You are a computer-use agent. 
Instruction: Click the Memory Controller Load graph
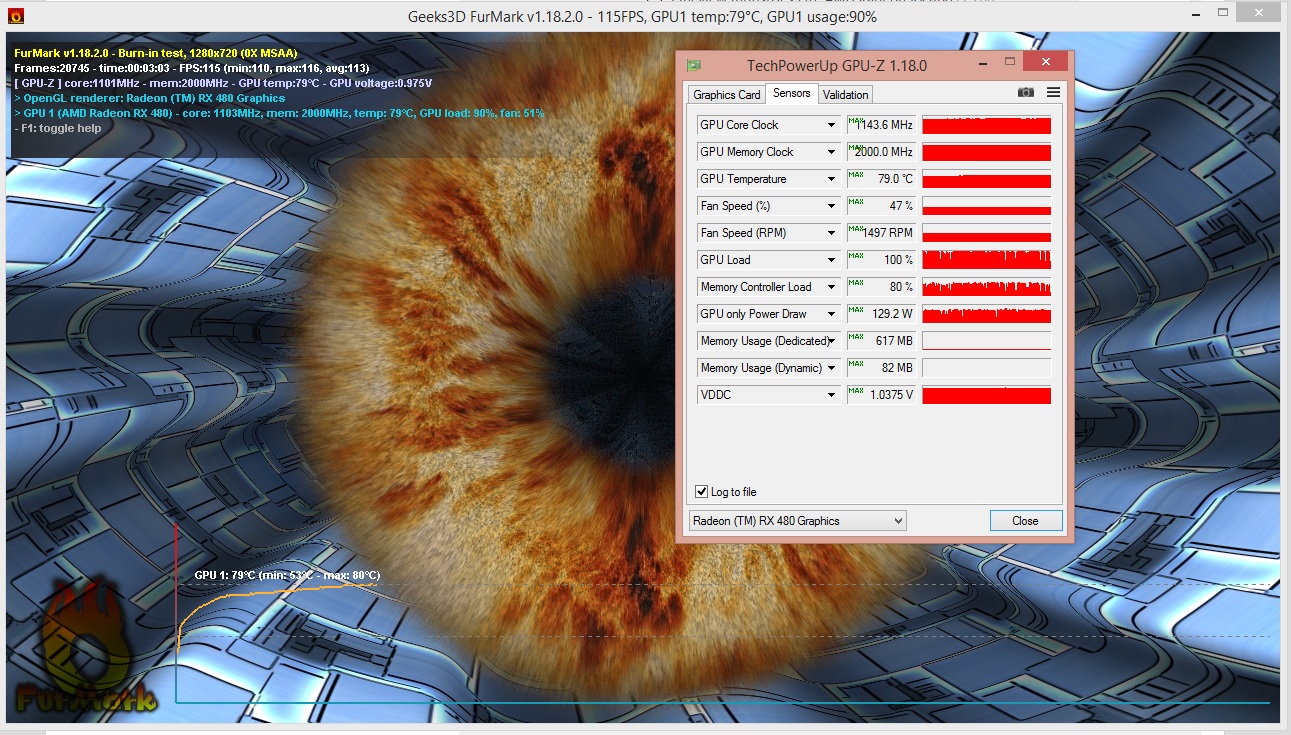[x=986, y=287]
